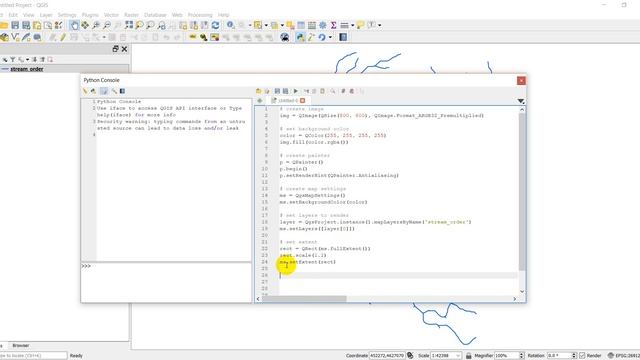The height and width of the screenshot is (360, 640).
Task: Refresh the map canvas
Action: (x=216, y=25)
